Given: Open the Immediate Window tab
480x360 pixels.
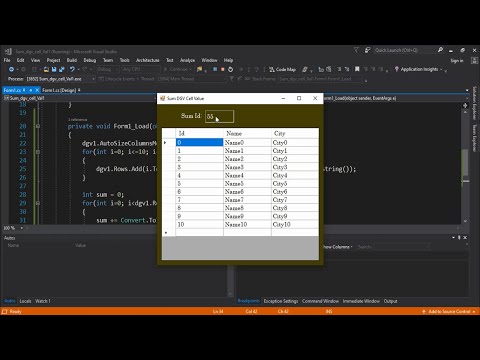Looking at the screenshot, I should (x=361, y=301).
